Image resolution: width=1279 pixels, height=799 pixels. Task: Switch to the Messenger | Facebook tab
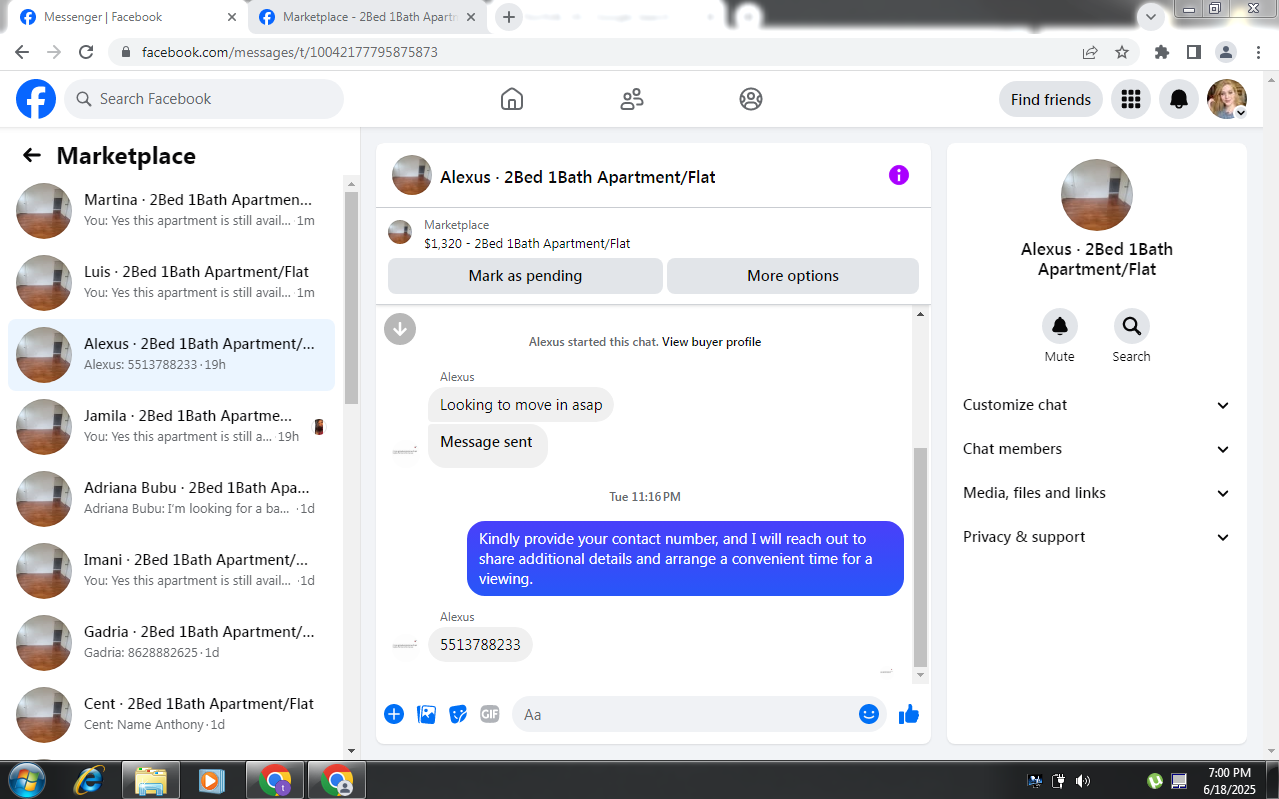pos(127,17)
